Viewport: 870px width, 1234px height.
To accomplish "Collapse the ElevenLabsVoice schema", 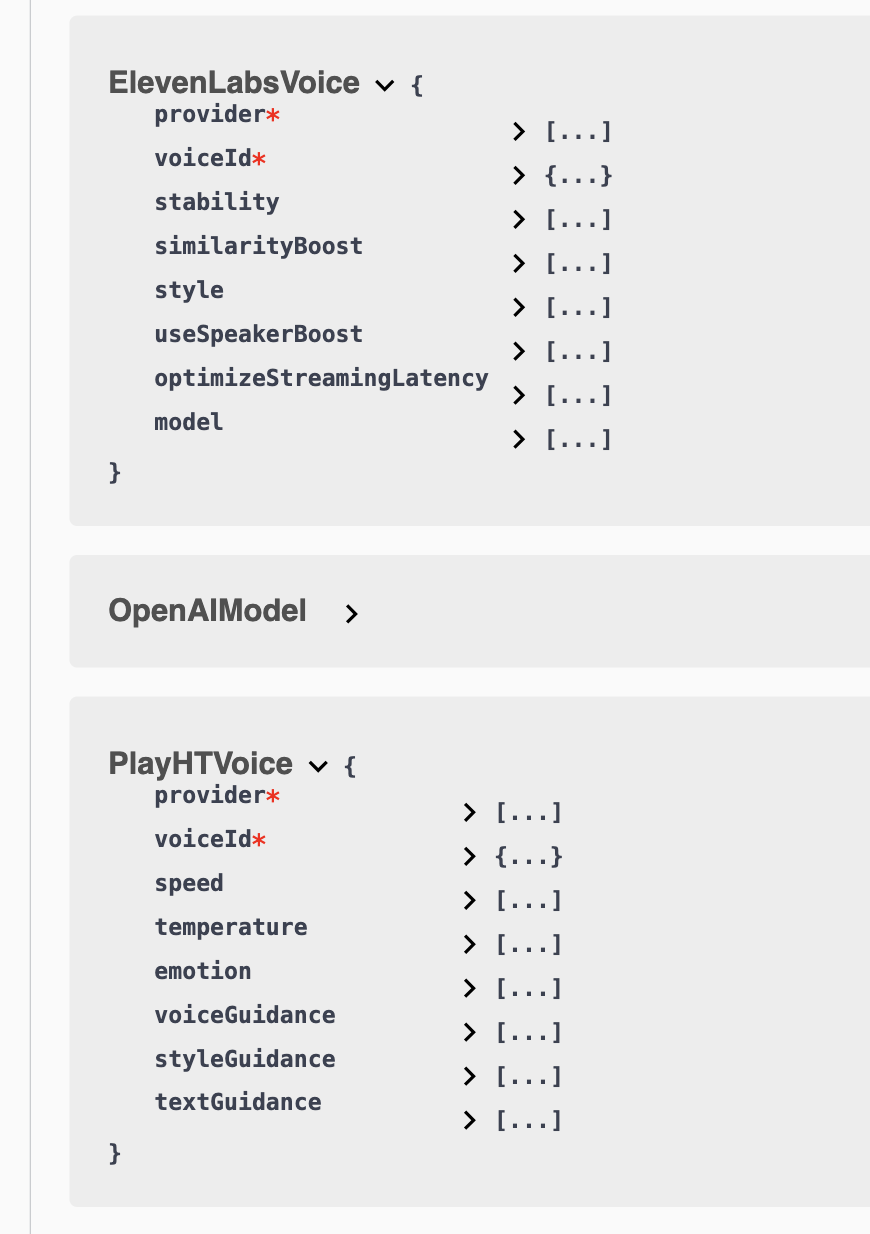I will click(384, 85).
